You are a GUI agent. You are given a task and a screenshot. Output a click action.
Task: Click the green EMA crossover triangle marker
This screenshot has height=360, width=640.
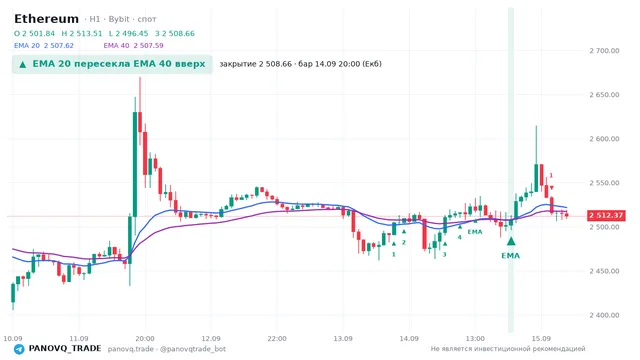point(511,241)
